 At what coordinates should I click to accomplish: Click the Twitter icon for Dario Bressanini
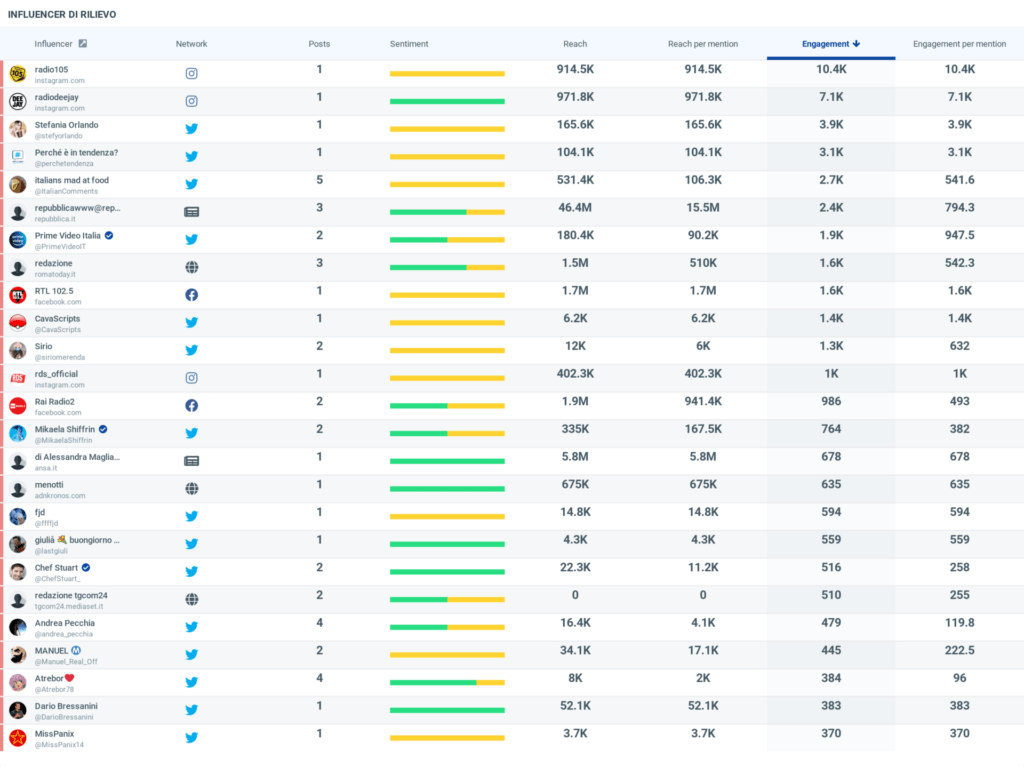191,710
